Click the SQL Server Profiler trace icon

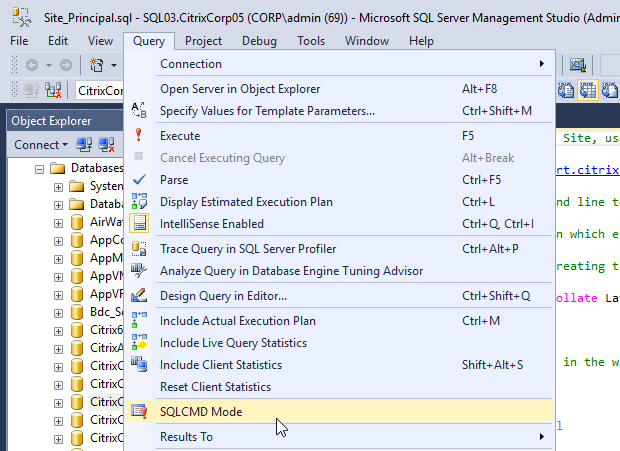[x=139, y=248]
